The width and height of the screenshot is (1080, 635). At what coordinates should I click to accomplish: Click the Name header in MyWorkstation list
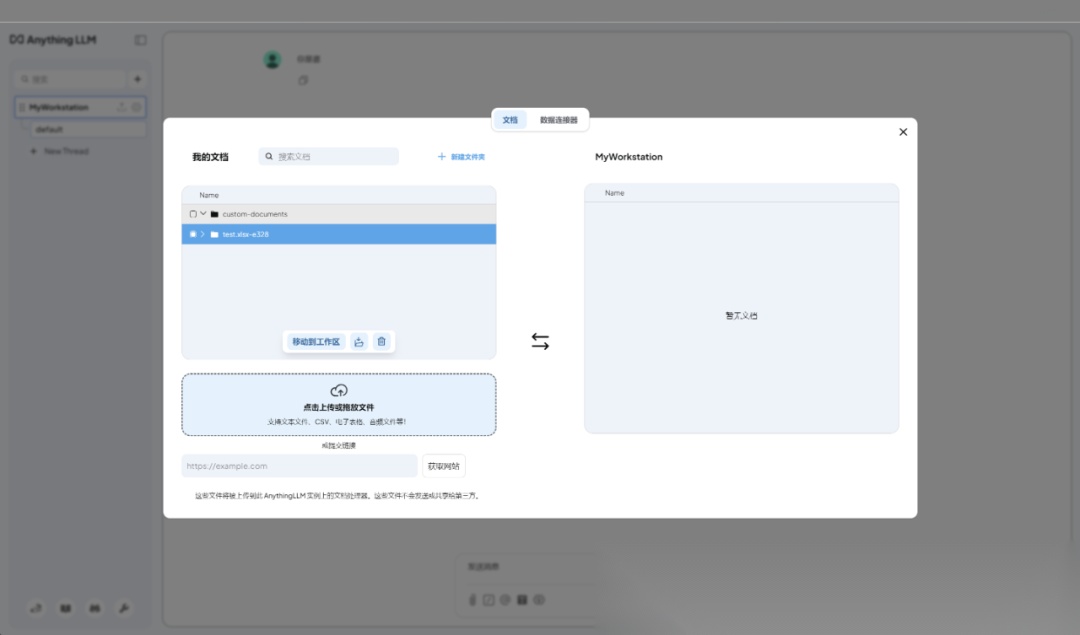[x=614, y=193]
